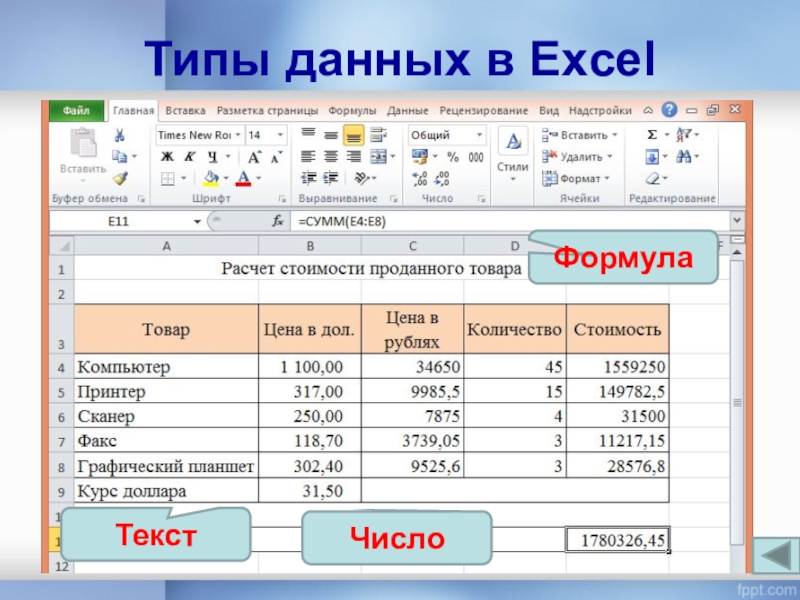Viewport: 800px width, 600px height.
Task: Open the Общий number format dropdown
Action: [479, 135]
